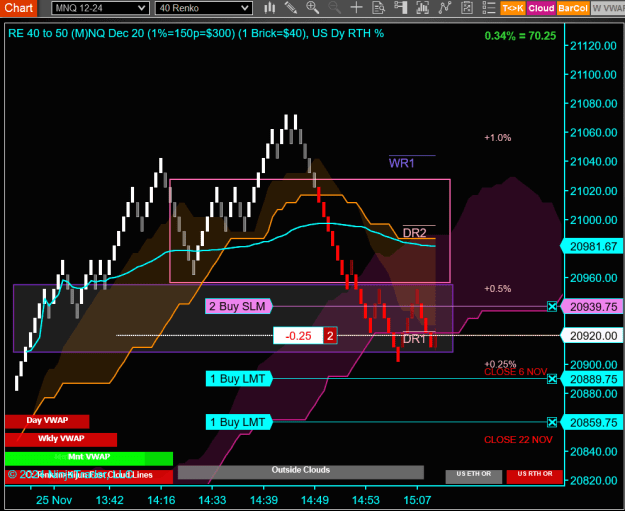This screenshot has width=625, height=511.
Task: Click the zoom in magnifier
Action: click(312, 8)
